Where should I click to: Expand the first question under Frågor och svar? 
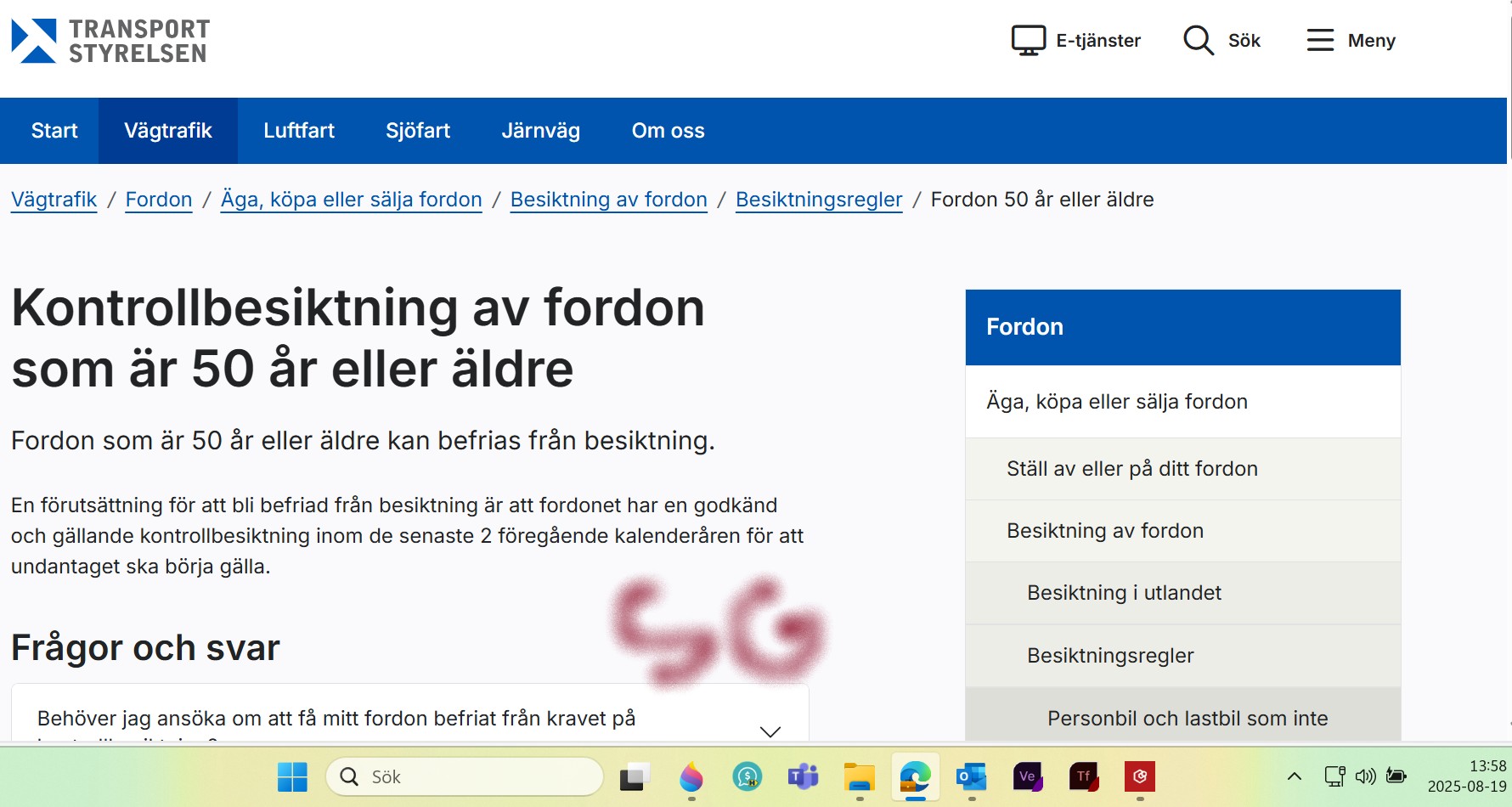click(x=770, y=731)
